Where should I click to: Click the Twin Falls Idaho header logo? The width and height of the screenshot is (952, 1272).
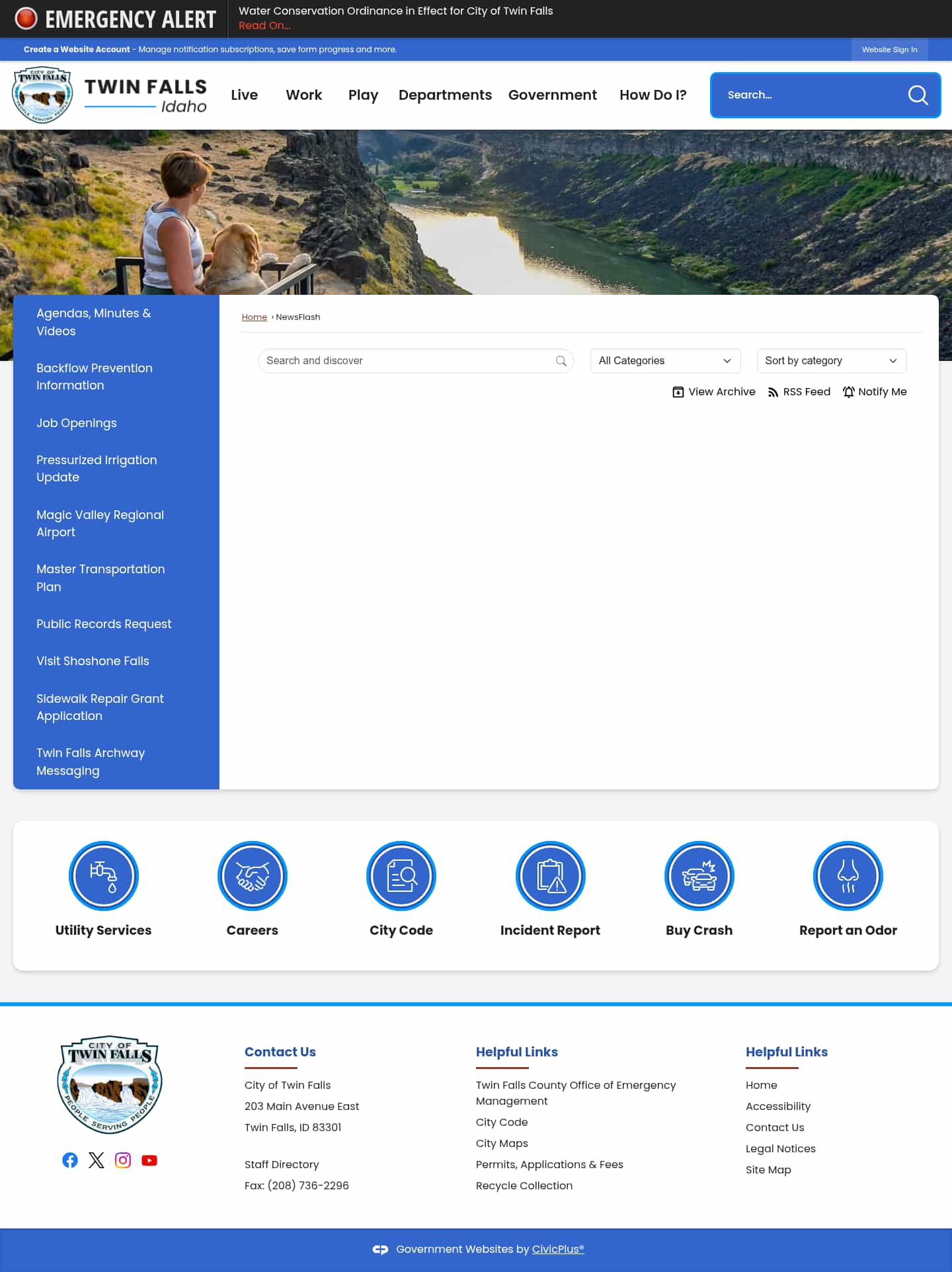[110, 95]
